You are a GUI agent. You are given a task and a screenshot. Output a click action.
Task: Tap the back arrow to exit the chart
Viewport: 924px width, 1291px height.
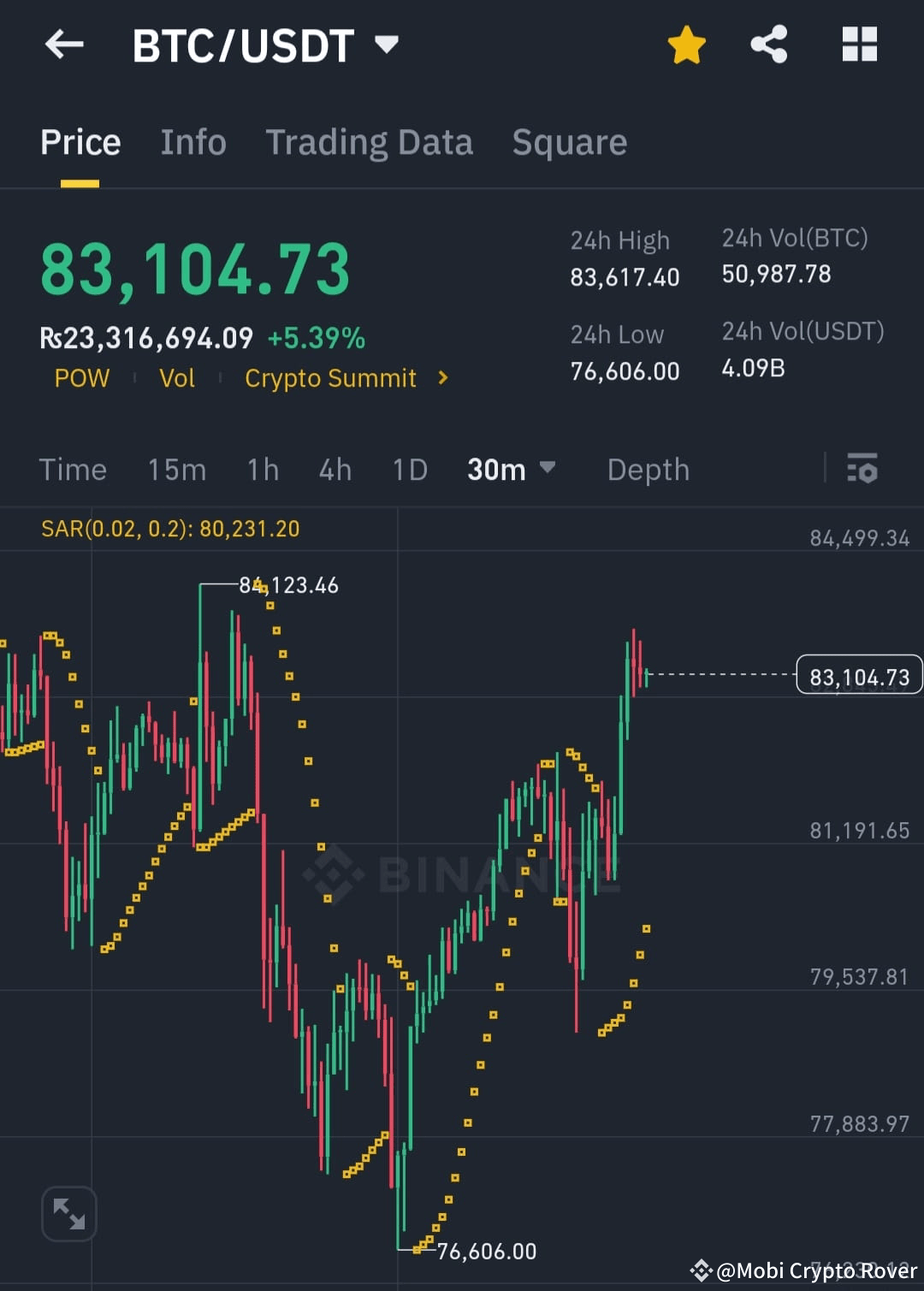(x=64, y=44)
